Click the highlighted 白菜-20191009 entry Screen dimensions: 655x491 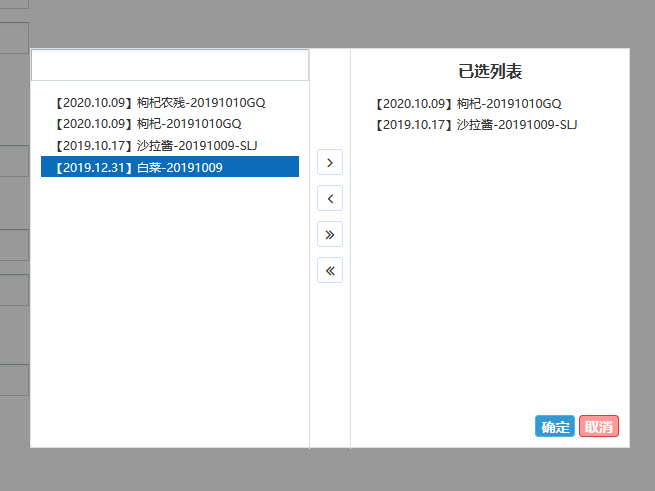(170, 167)
